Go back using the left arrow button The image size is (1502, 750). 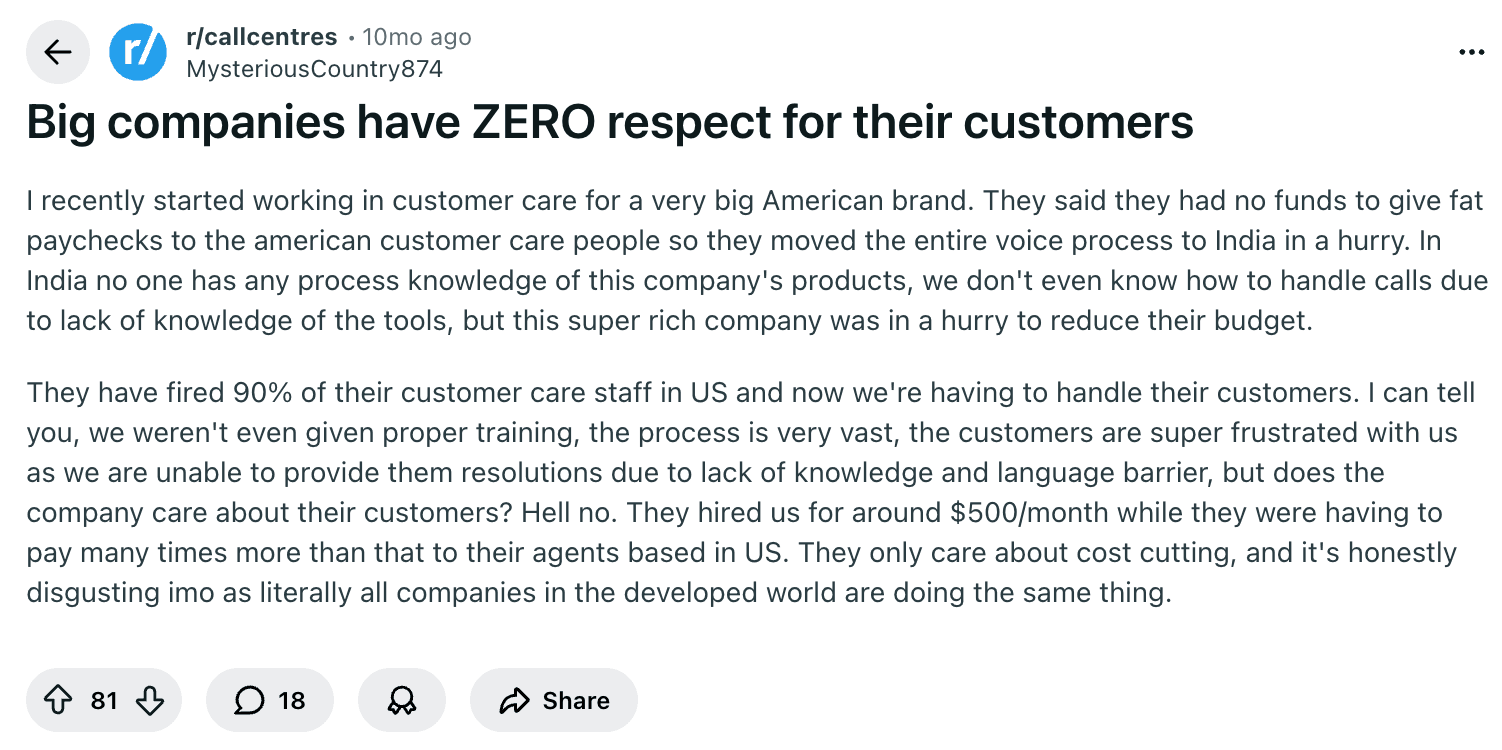58,52
